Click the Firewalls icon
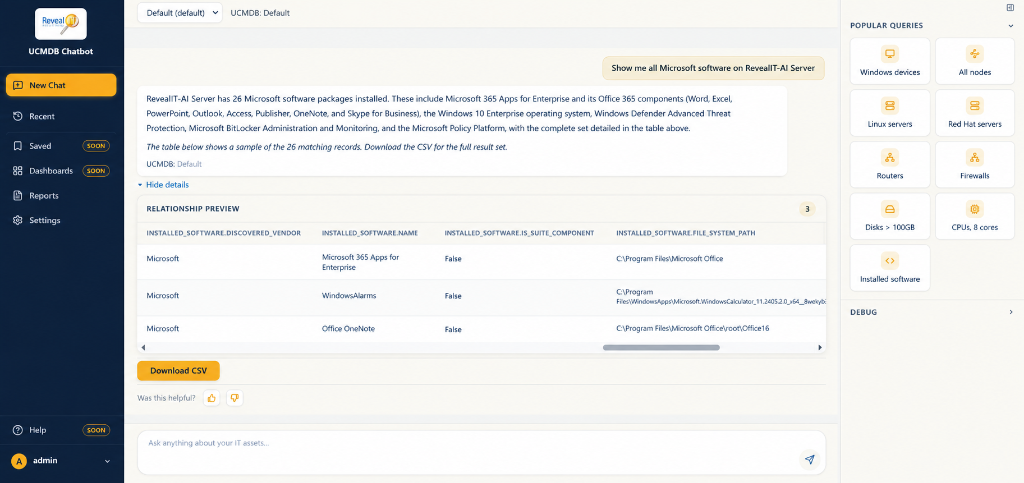Image resolution: width=1024 pixels, height=483 pixels. point(974,157)
